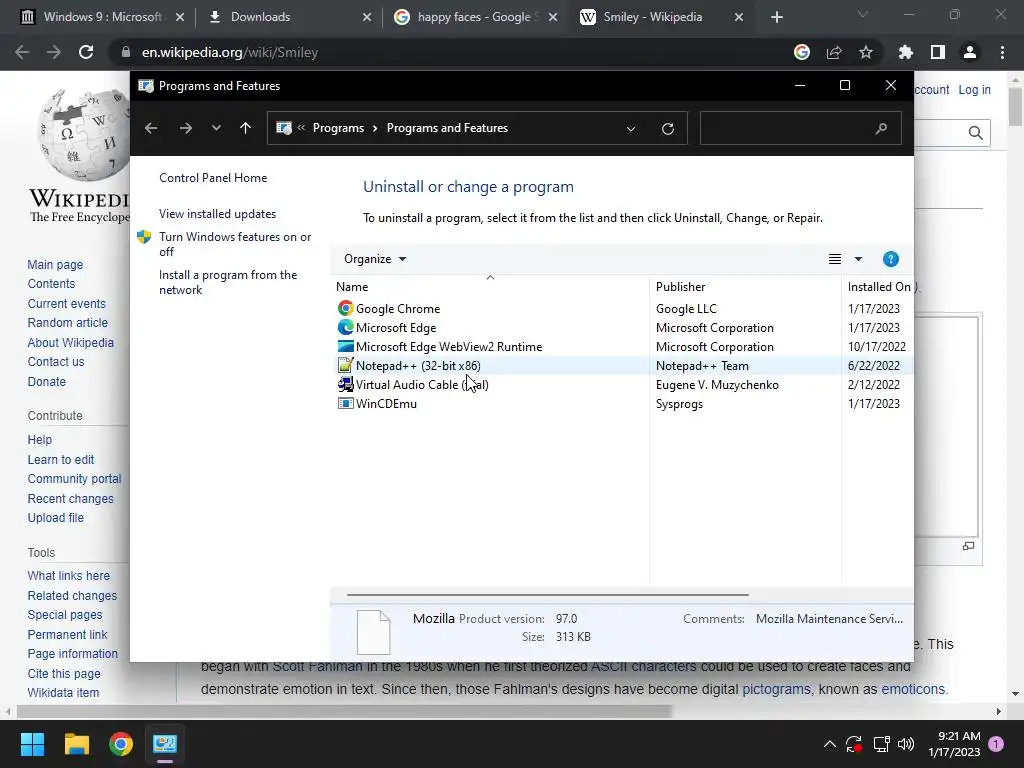Open Control Panel Home link
Viewport: 1024px width, 768px height.
click(213, 178)
